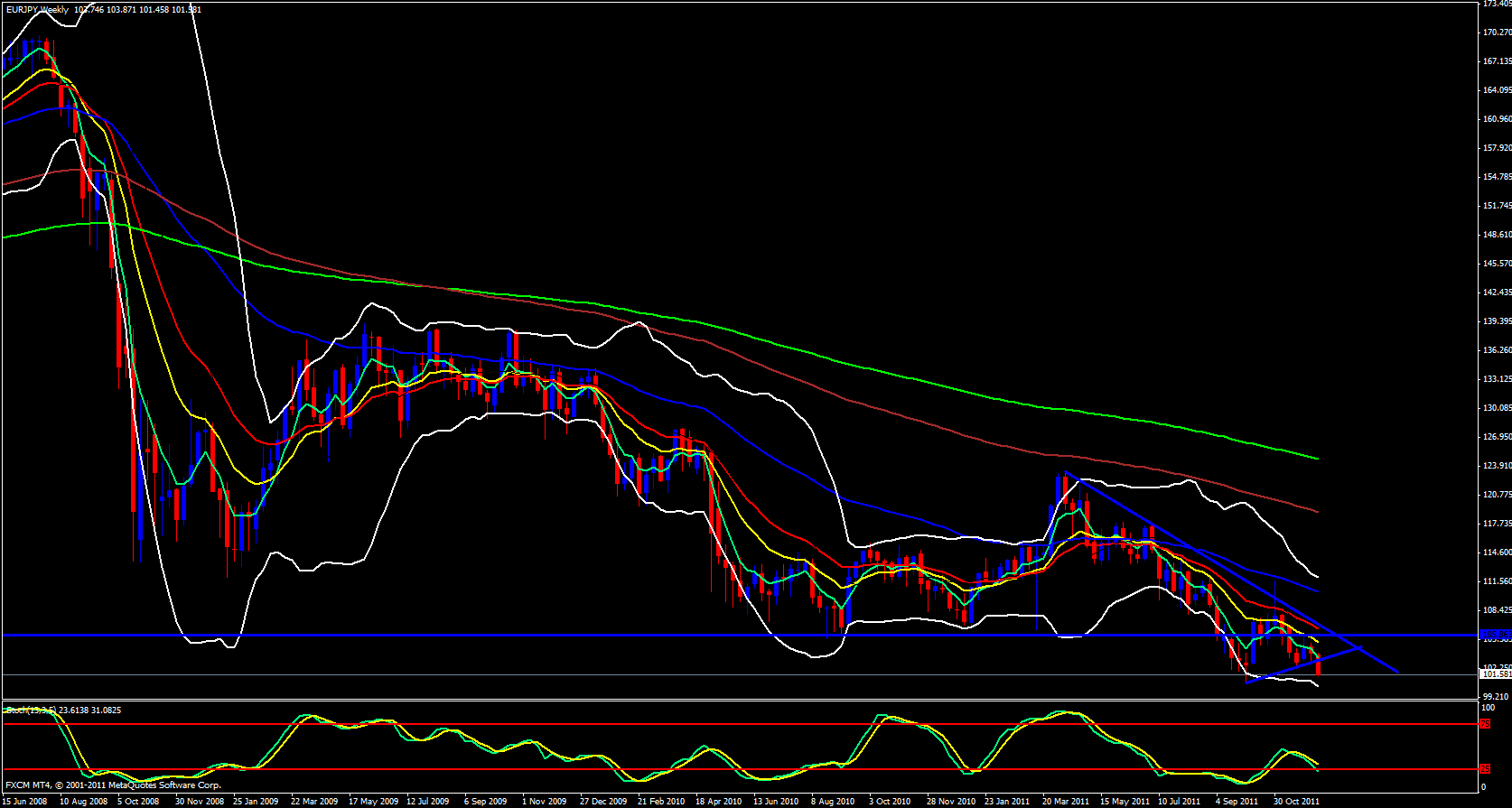Click the 99.210 price axis label

click(1496, 697)
